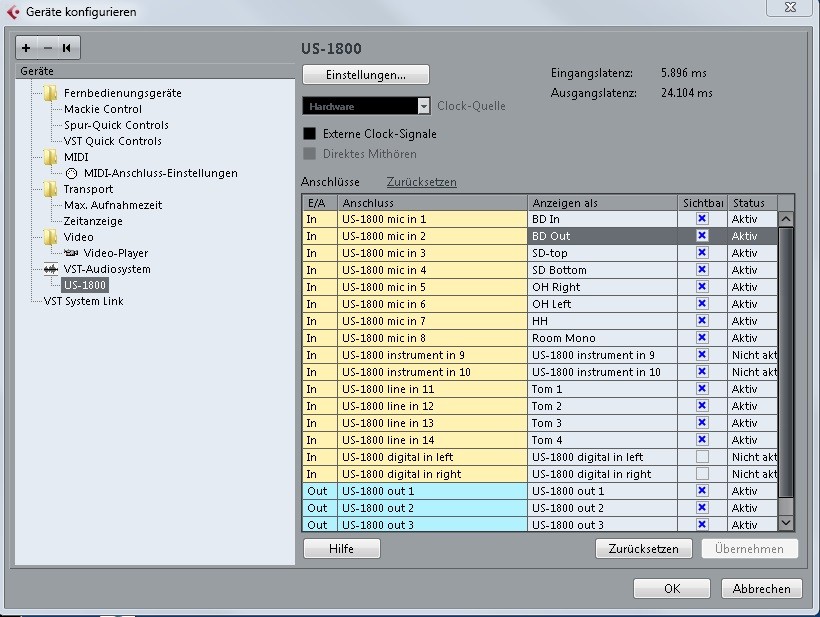The image size is (820, 617).
Task: Click Nicht aktiv status of instrument in 10
Action: click(x=753, y=372)
